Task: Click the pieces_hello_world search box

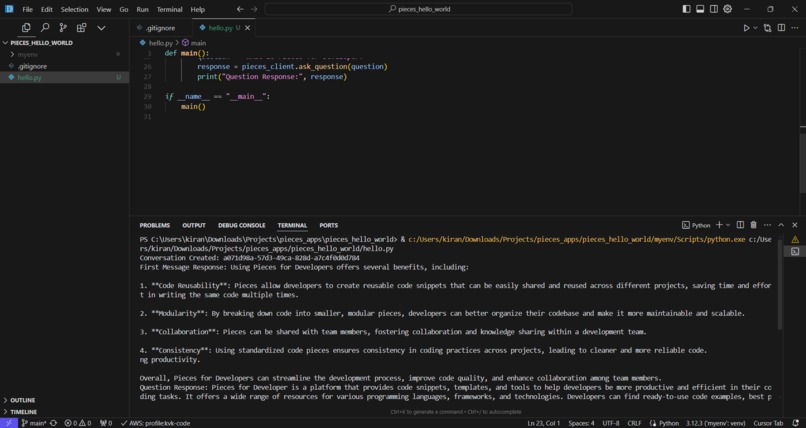Action: click(x=418, y=9)
